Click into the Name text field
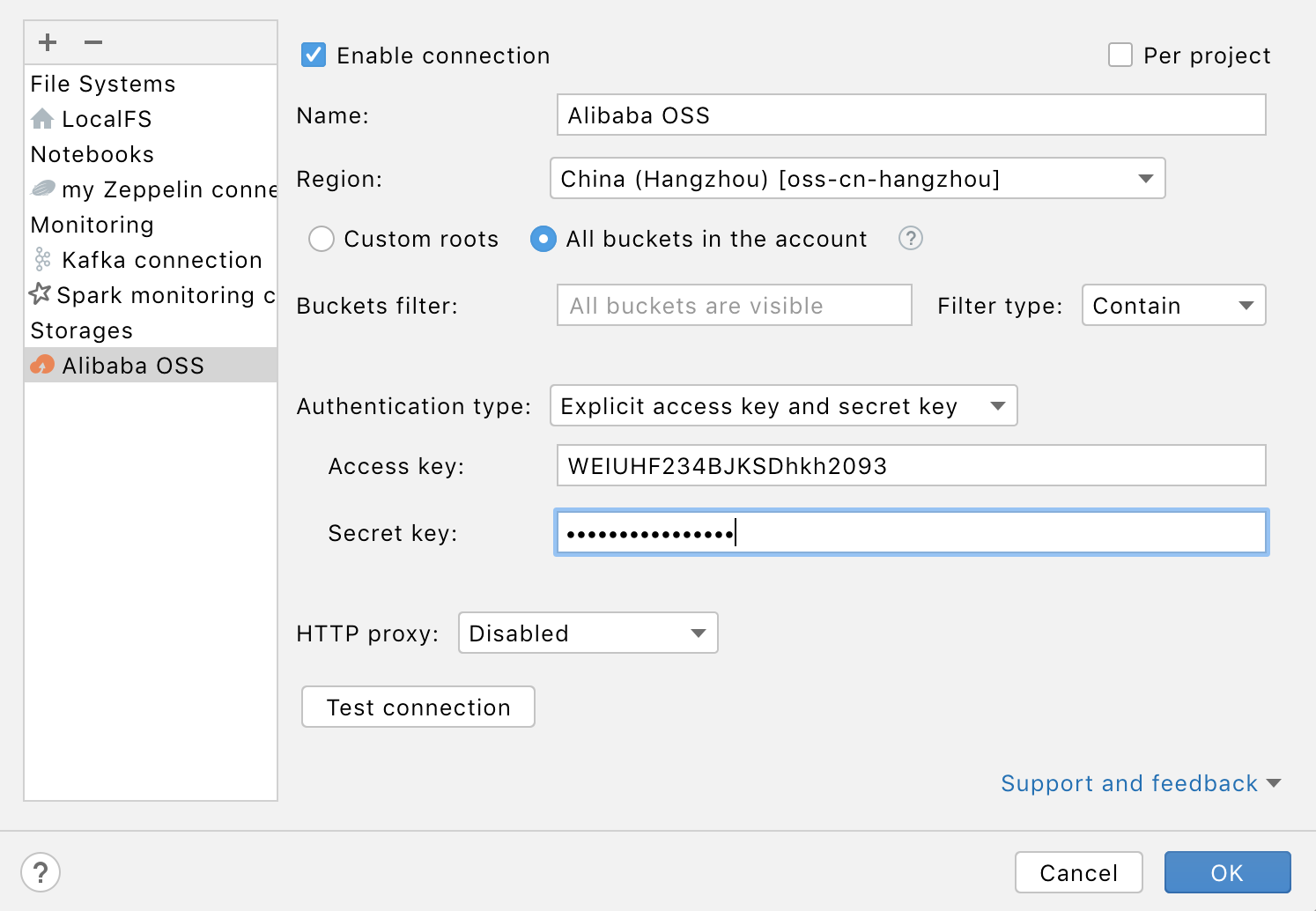Screen dimensions: 1316x911 pos(911,115)
